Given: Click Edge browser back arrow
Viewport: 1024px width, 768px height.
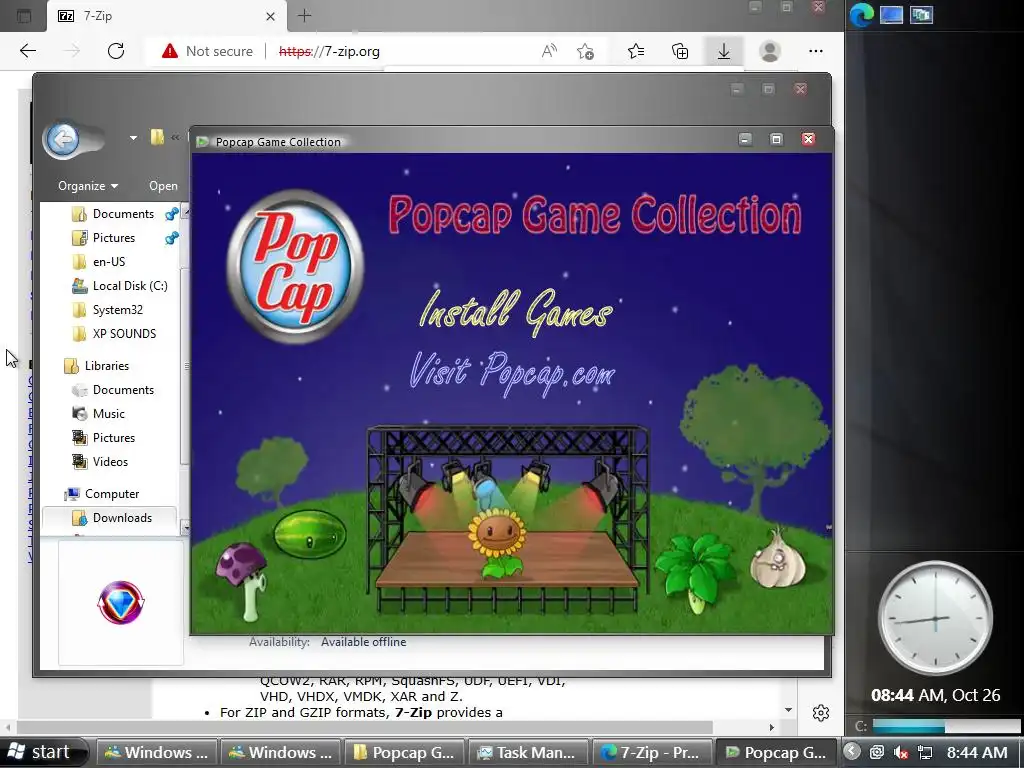Looking at the screenshot, I should point(27,51).
